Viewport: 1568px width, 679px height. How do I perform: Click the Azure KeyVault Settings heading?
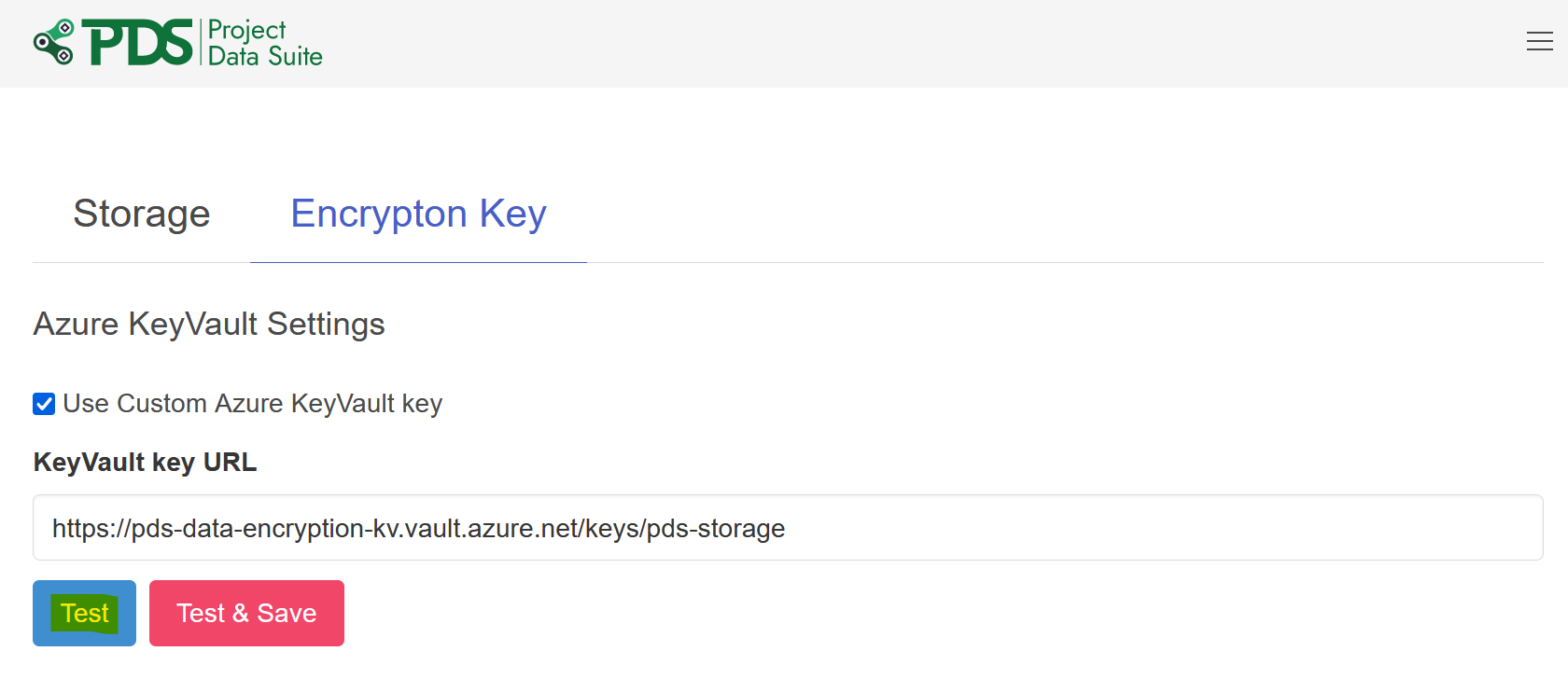click(209, 325)
